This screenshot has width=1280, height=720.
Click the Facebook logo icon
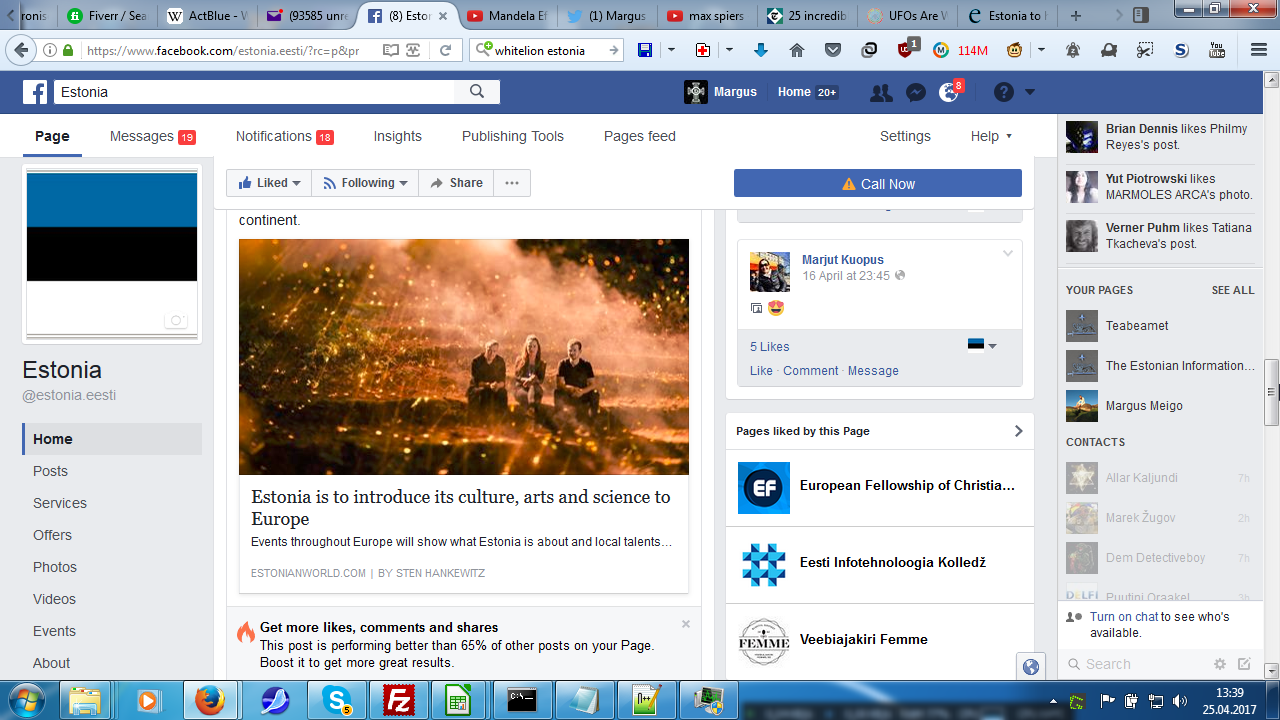coord(35,92)
